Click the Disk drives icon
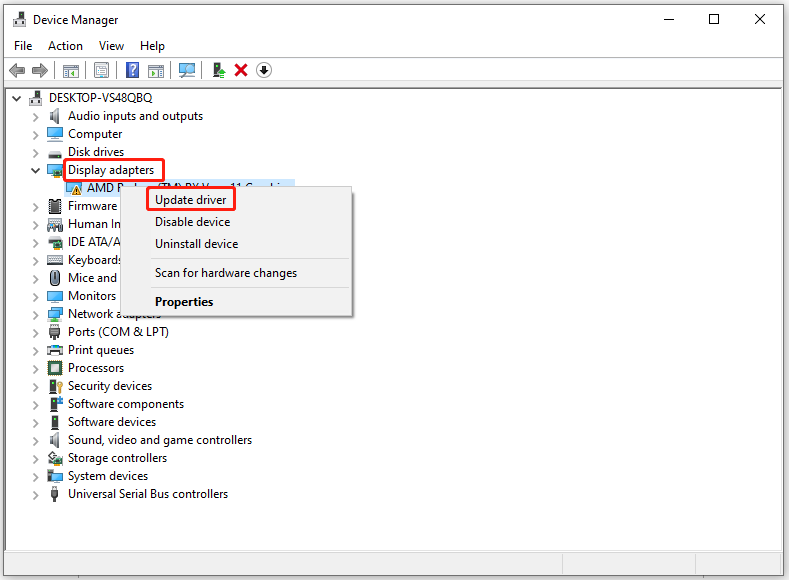789x580 pixels. [x=55, y=153]
